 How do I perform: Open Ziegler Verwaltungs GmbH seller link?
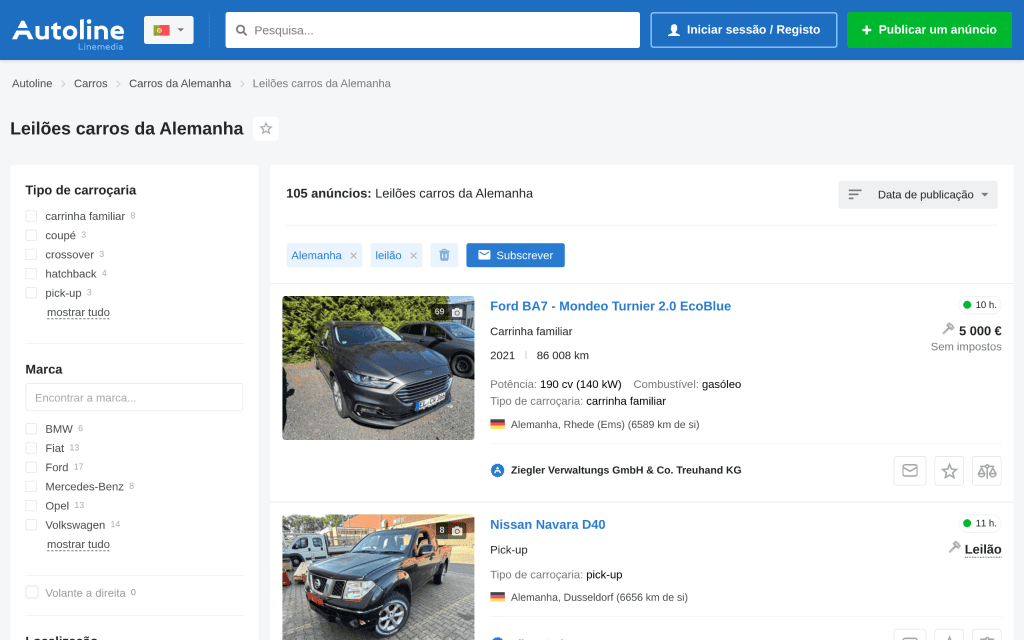(x=626, y=470)
